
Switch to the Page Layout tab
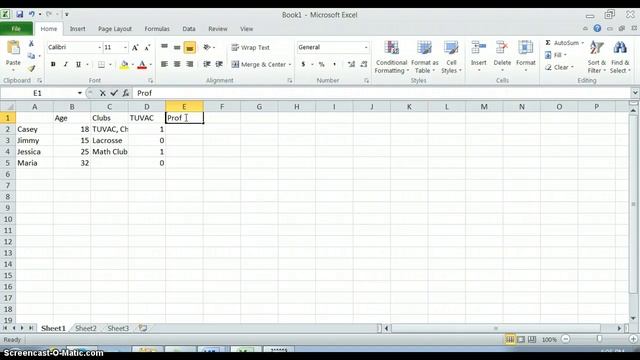tap(115, 29)
